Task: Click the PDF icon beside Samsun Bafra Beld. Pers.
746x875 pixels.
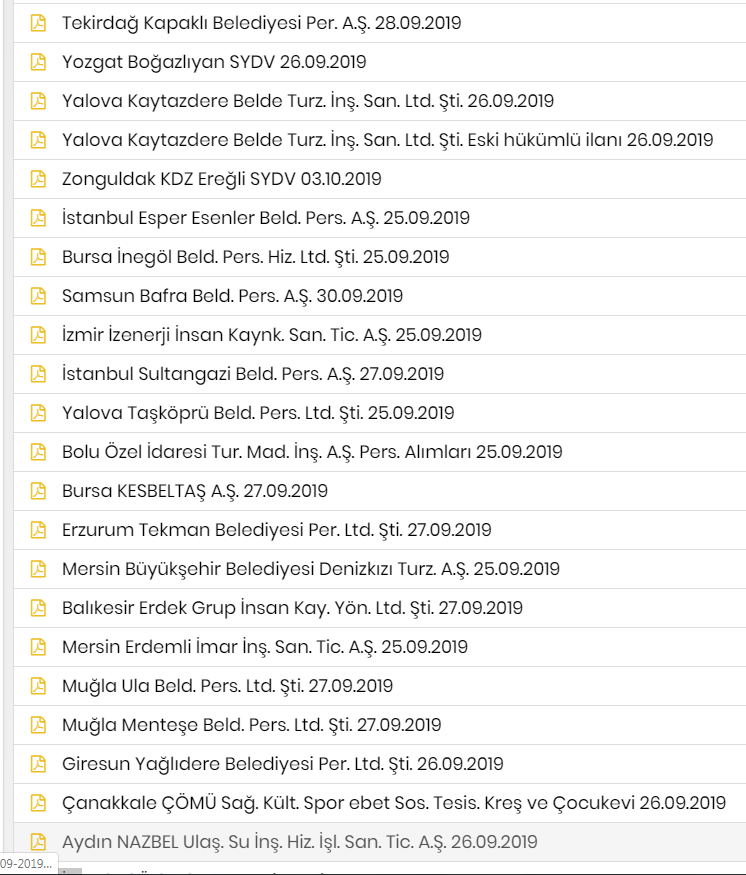Action: point(38,296)
